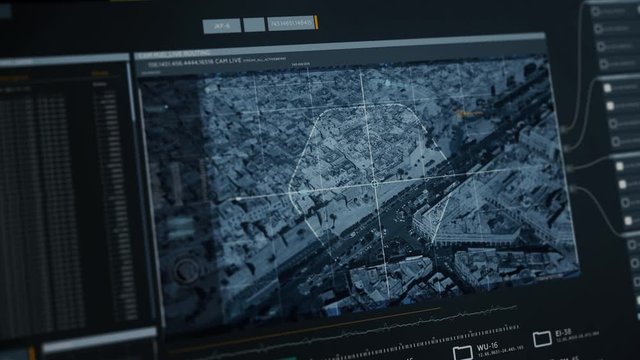Toggle the first checked box in the third node group
640x360 pixels.
620,166
